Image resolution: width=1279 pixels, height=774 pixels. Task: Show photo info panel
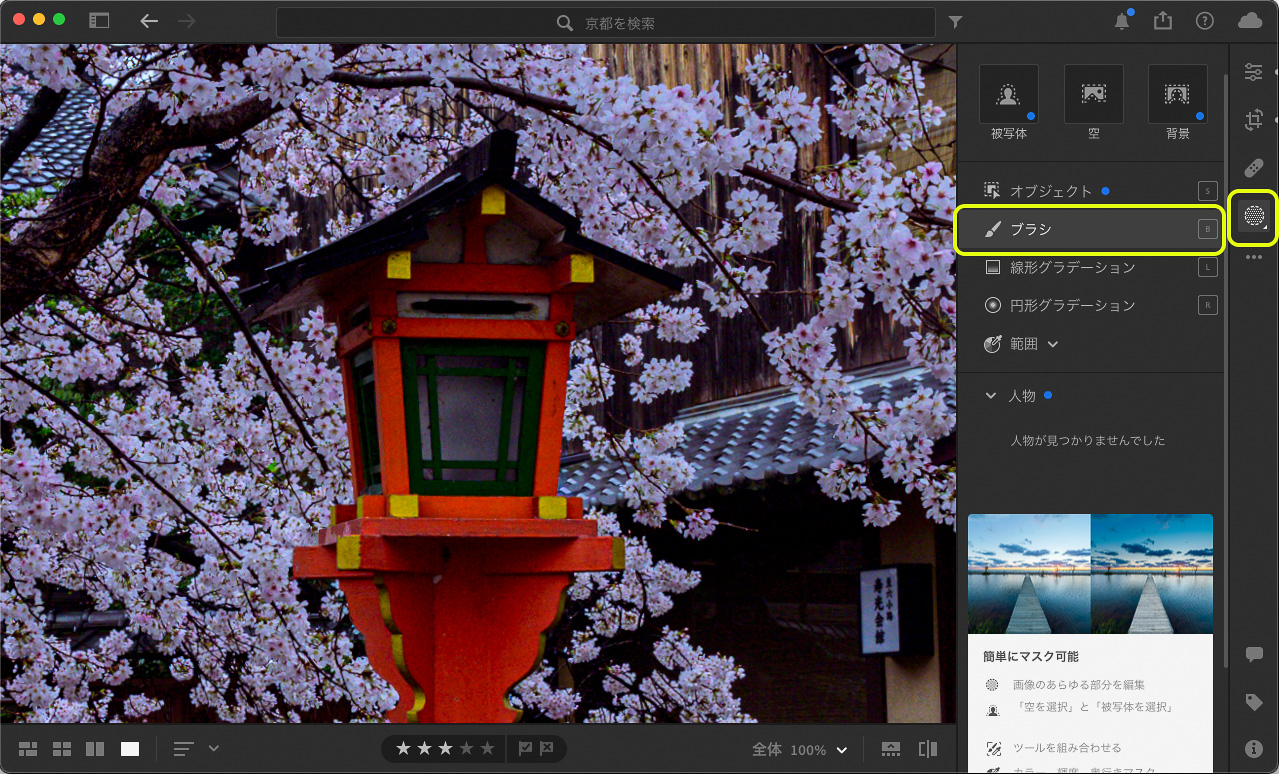(x=1253, y=747)
